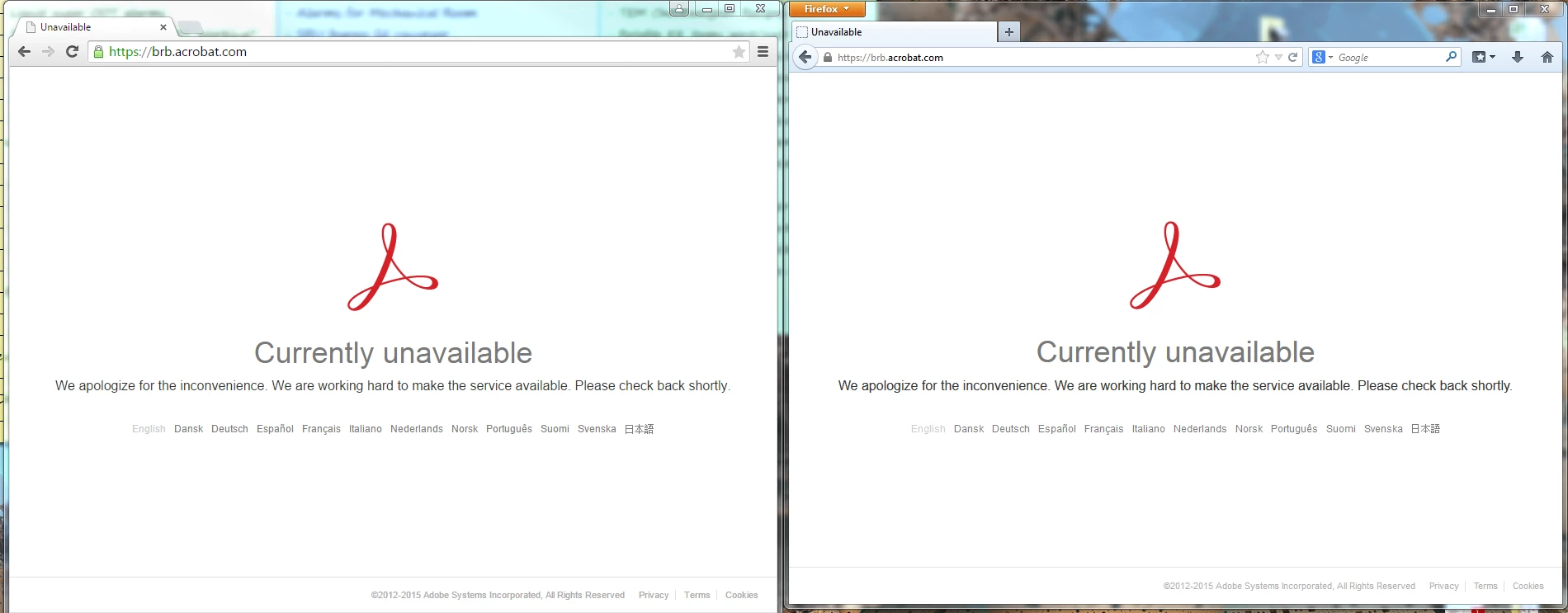Screen dimensions: 1568x613
Task: Open Privacy link in the Firefox footer
Action: pos(1444,586)
